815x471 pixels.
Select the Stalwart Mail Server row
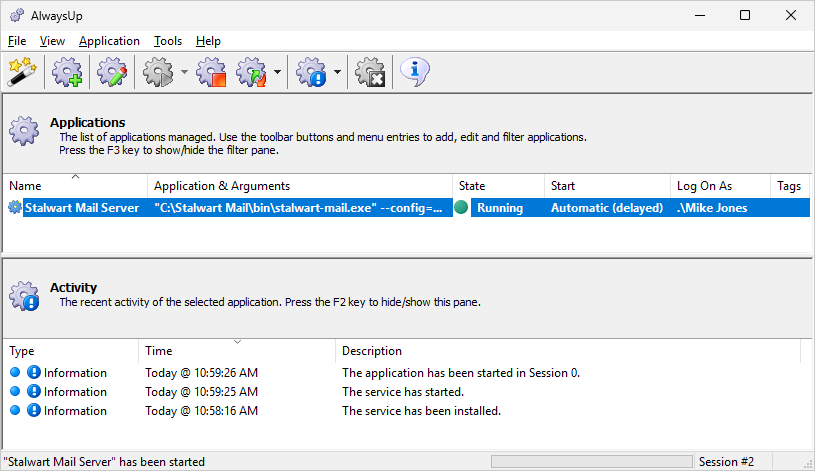coord(407,208)
